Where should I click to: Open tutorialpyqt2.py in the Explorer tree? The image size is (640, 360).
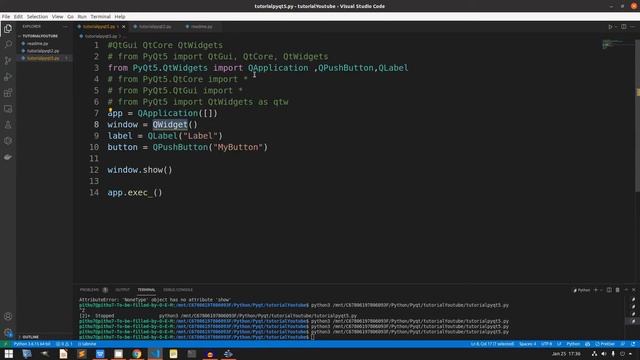click(x=43, y=51)
